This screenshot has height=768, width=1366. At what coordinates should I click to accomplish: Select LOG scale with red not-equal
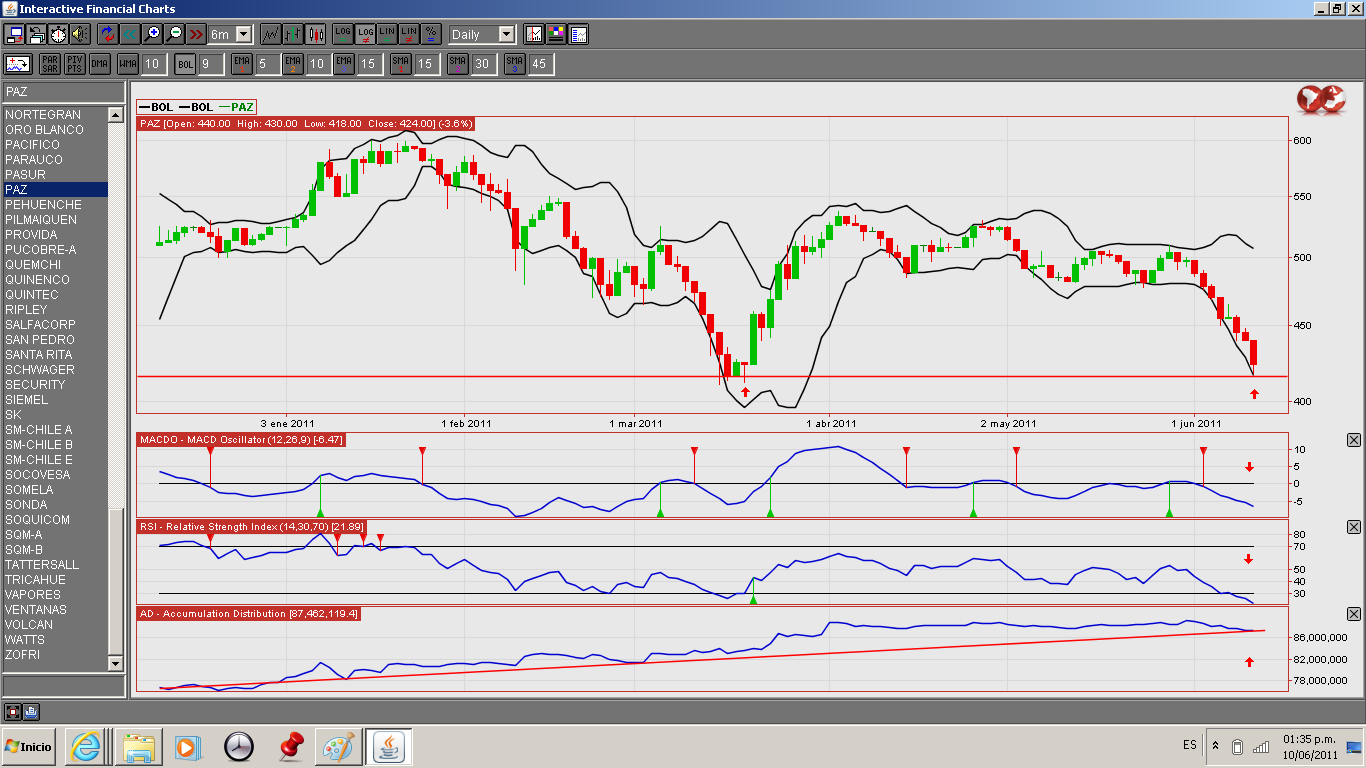click(365, 34)
